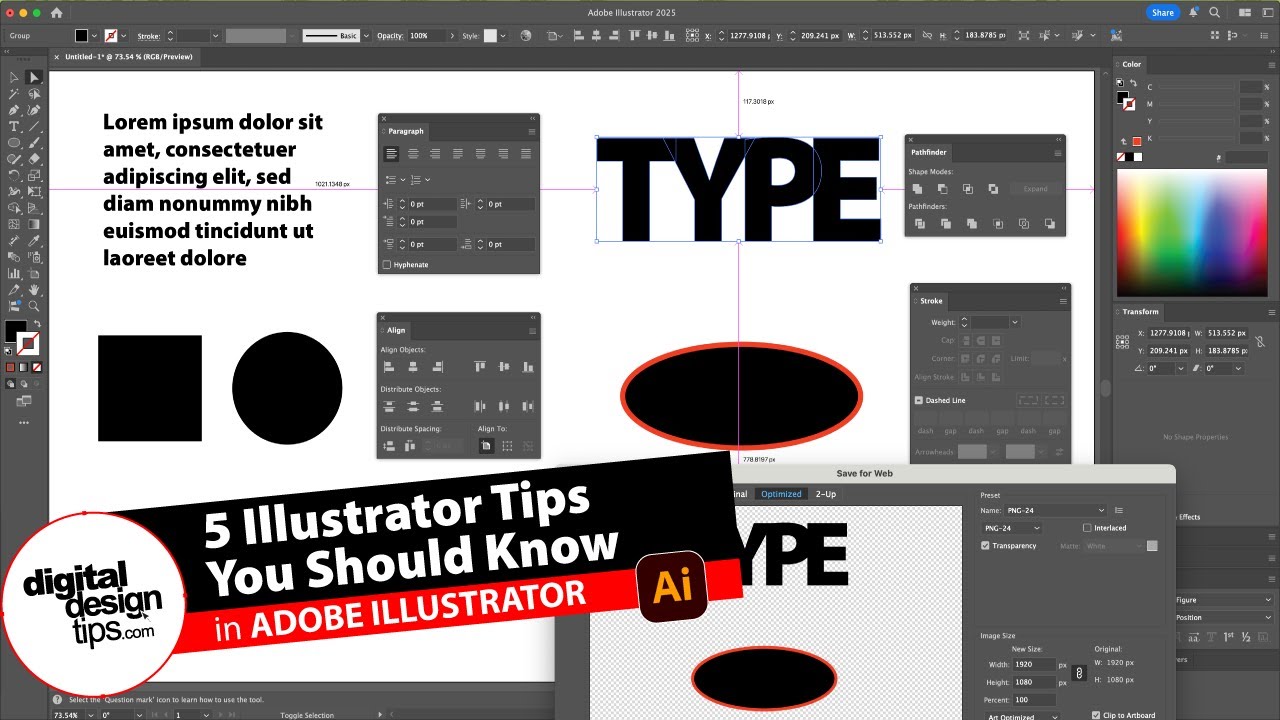Click Align Left paragraph icon
This screenshot has height=720, width=1280.
pos(391,154)
